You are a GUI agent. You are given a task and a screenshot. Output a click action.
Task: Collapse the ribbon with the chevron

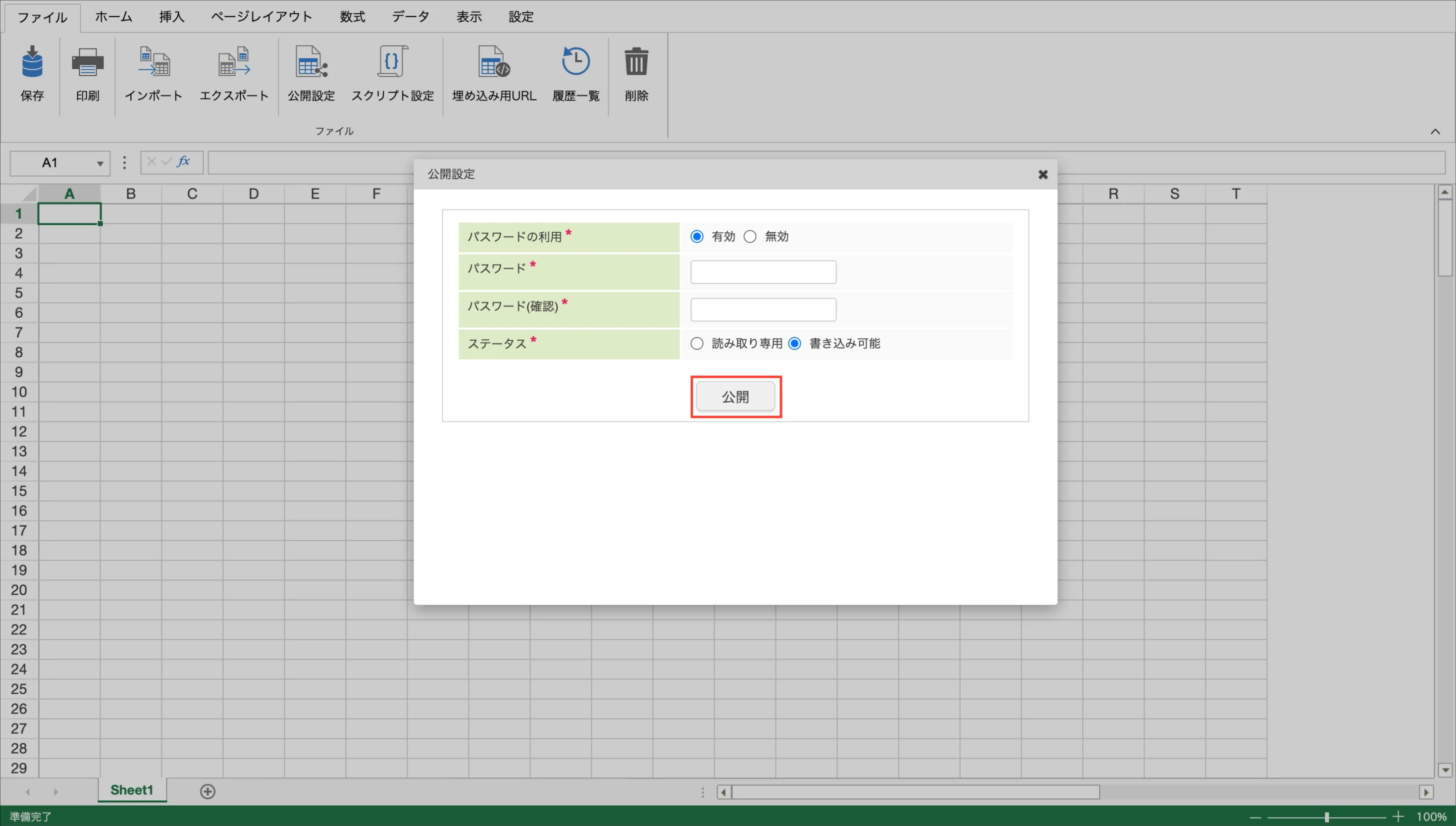click(1435, 132)
